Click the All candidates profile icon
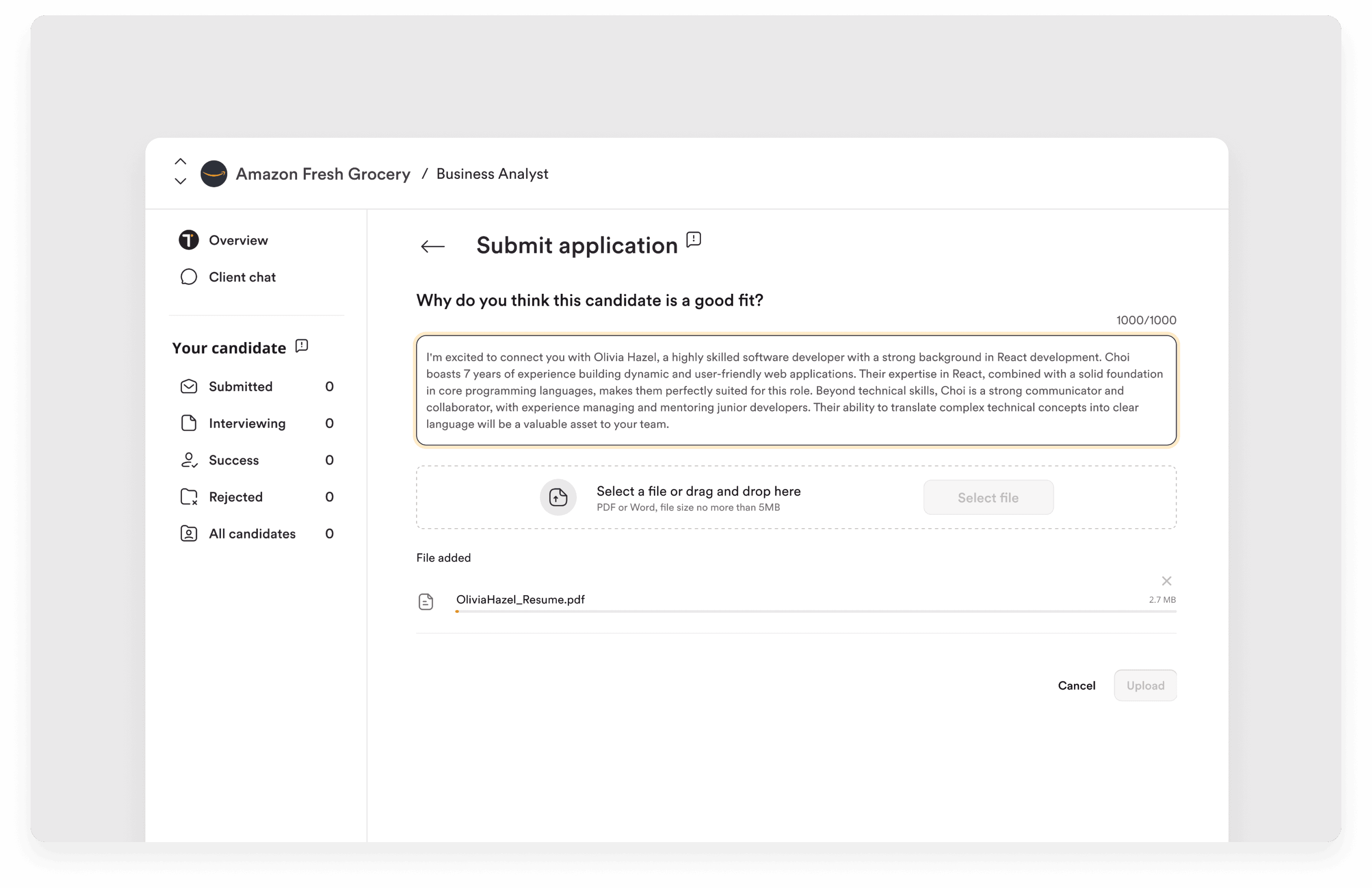1372x888 pixels. (188, 534)
